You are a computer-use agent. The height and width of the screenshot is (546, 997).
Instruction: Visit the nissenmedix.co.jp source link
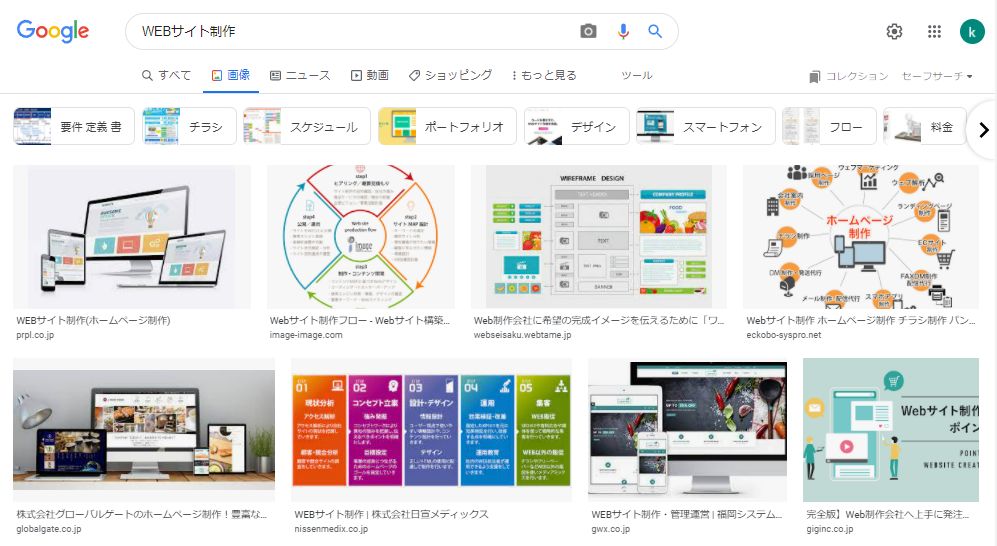tap(331, 528)
